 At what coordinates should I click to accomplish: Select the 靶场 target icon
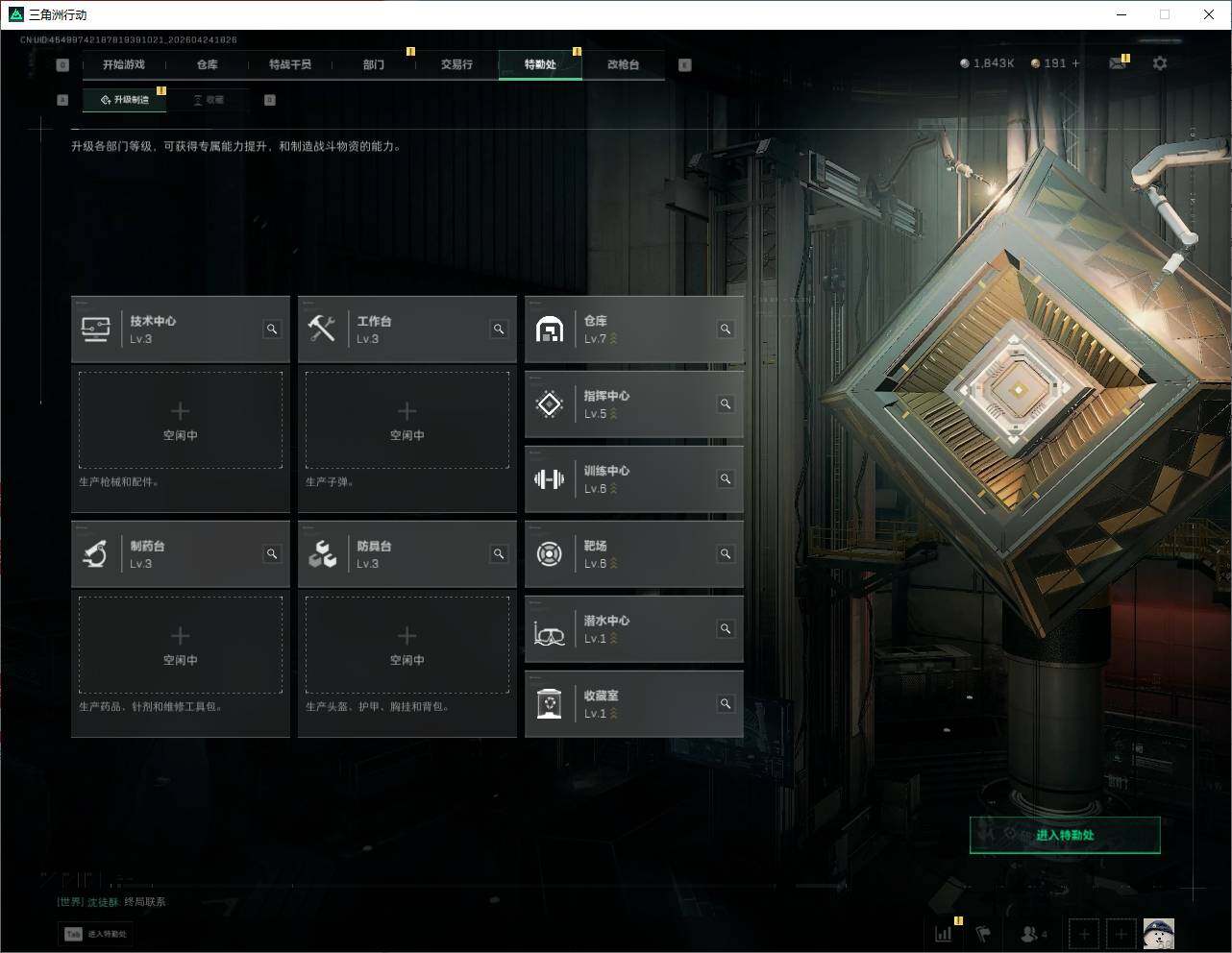pos(549,554)
